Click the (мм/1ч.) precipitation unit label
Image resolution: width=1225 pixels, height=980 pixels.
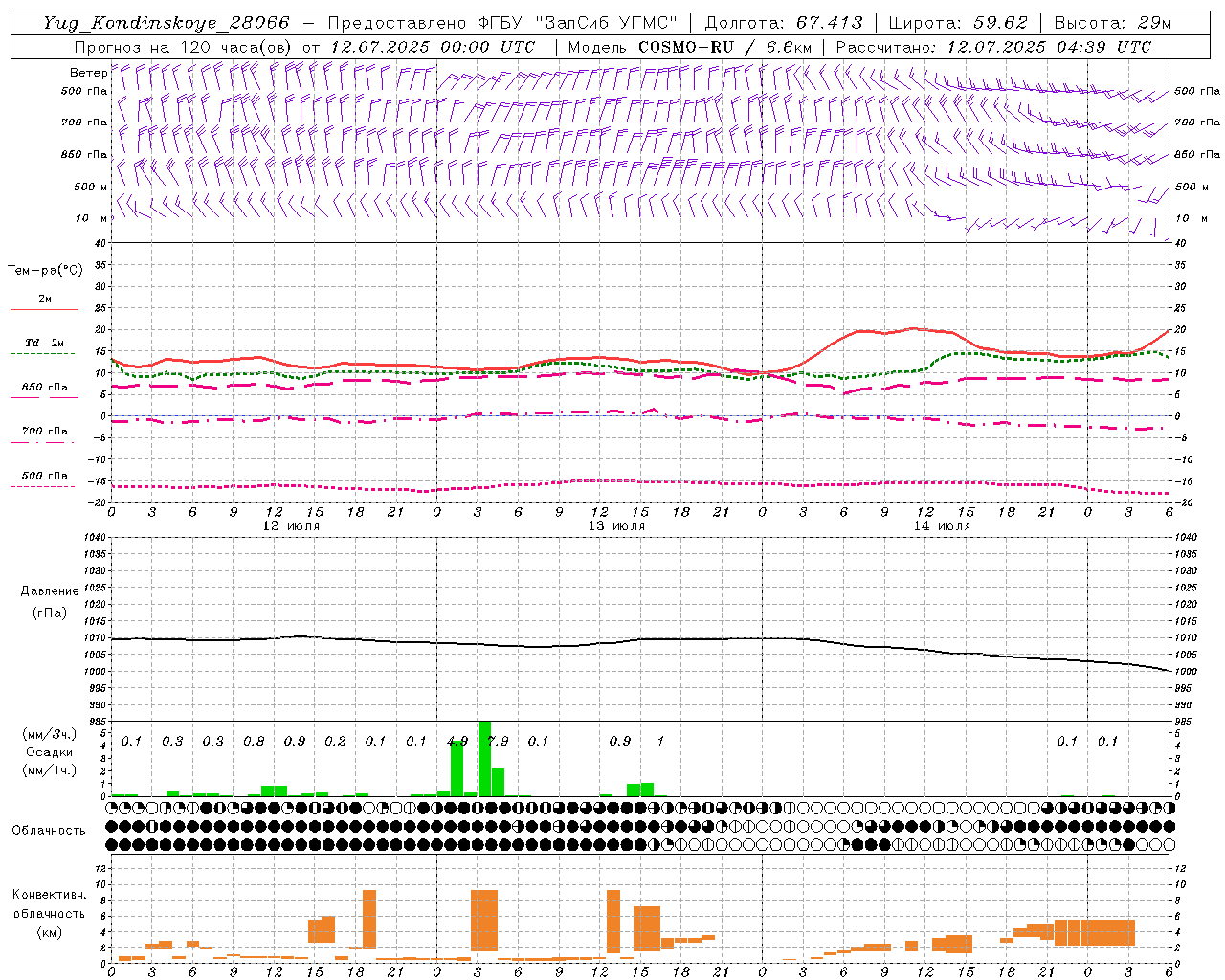(x=49, y=771)
